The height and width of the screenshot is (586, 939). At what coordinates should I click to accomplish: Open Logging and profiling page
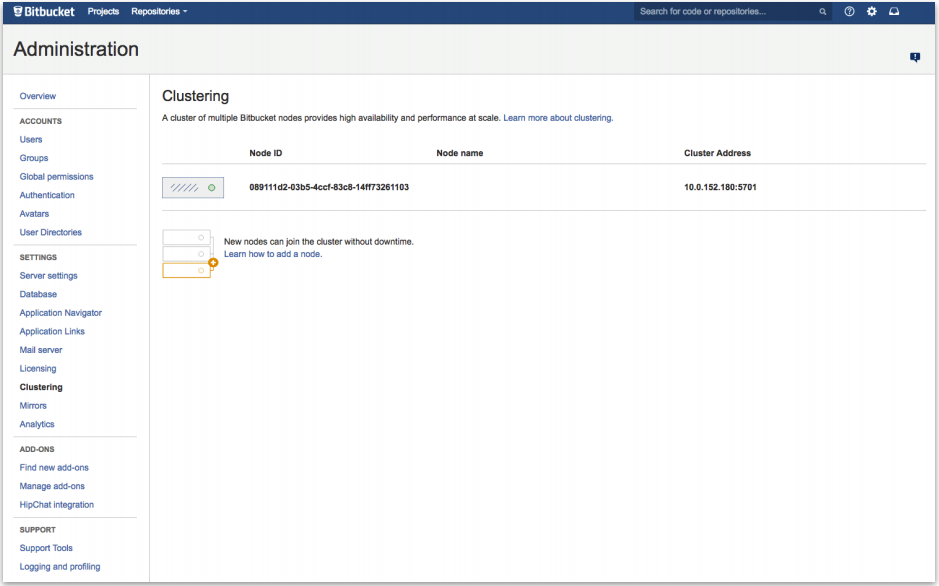[60, 567]
